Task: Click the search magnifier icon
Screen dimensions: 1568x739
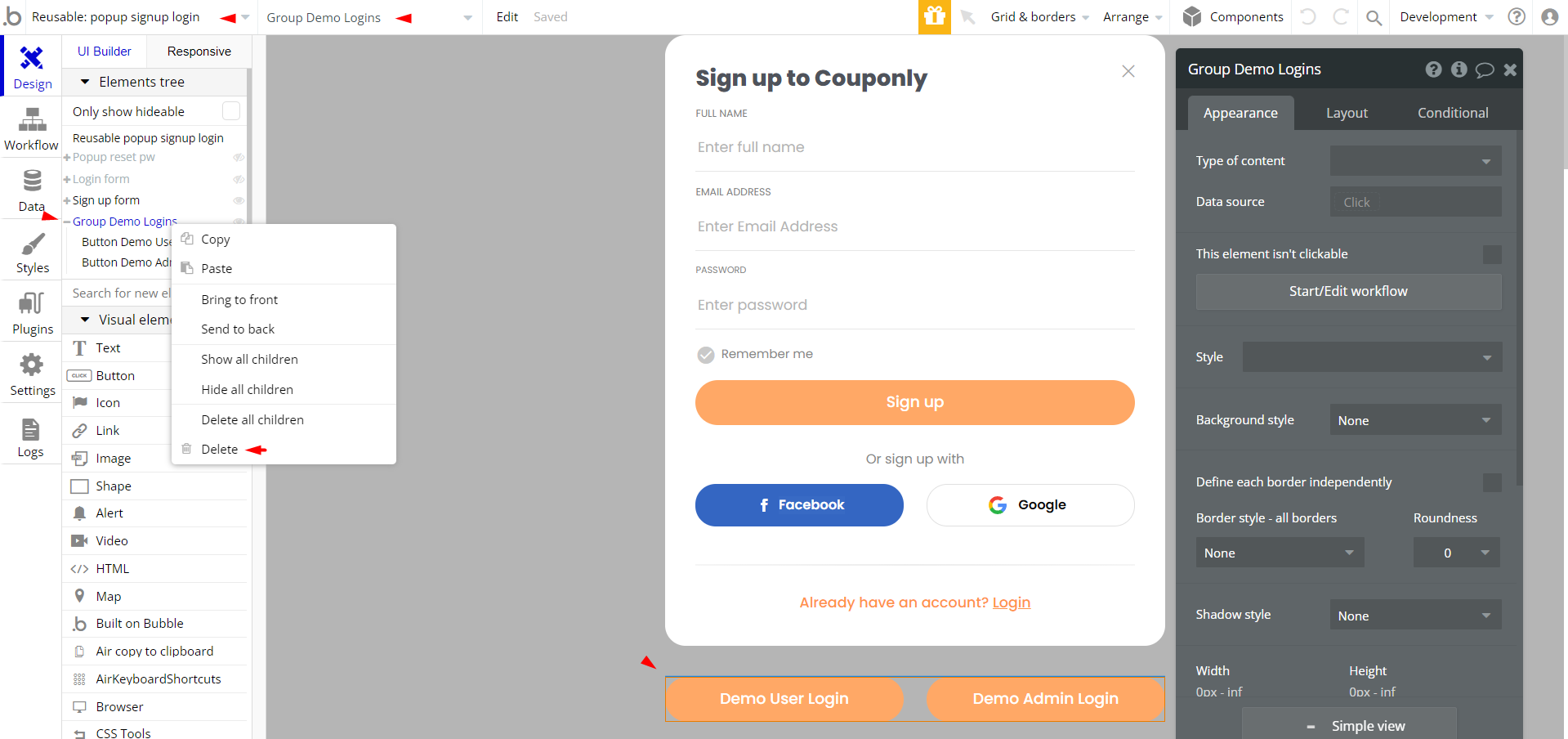Action: point(1374,17)
